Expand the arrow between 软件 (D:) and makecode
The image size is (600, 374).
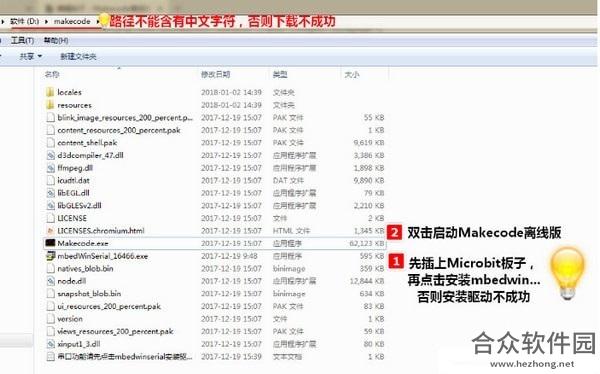pyautogui.click(x=46, y=22)
